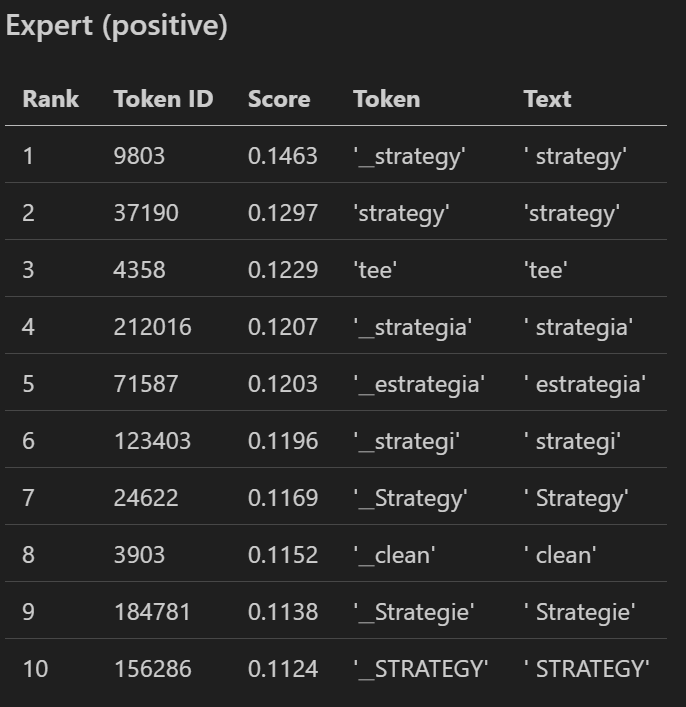Viewport: 686px width, 707px height.
Task: Click the '_estrategia' token cell
Action: point(419,384)
